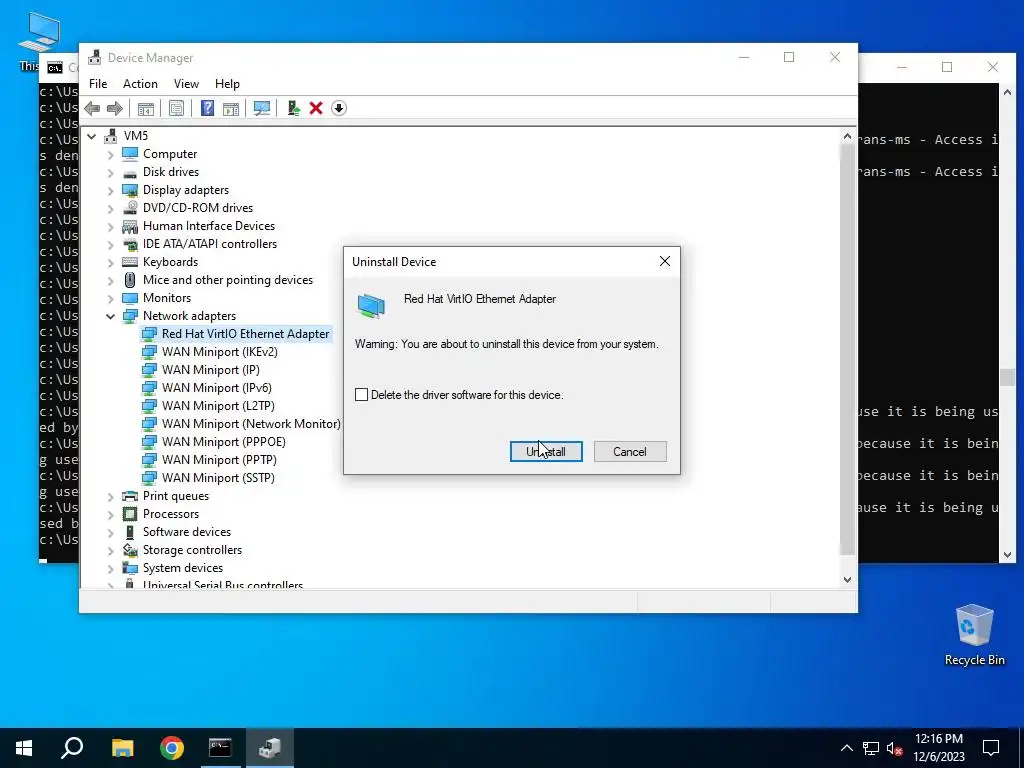The height and width of the screenshot is (768, 1024).
Task: Click Cancel in the Uninstall Device dialog
Action: (x=630, y=452)
